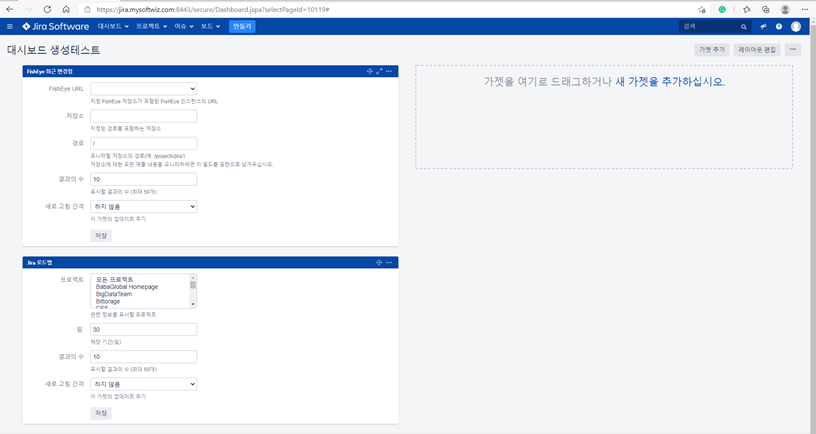
Task: Save the Jira 로드맵 gadget with 저장
Action: [101, 413]
